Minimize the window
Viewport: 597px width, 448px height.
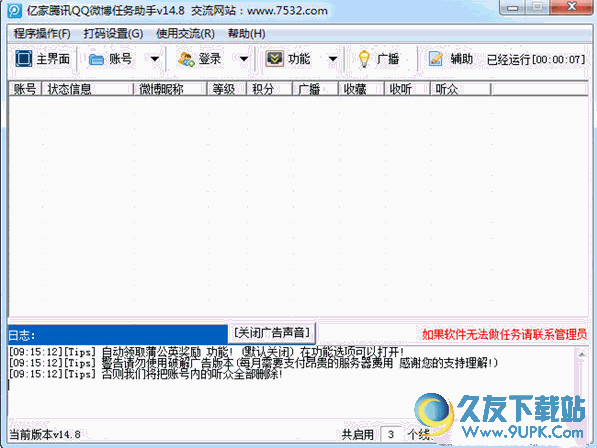(513, 7)
